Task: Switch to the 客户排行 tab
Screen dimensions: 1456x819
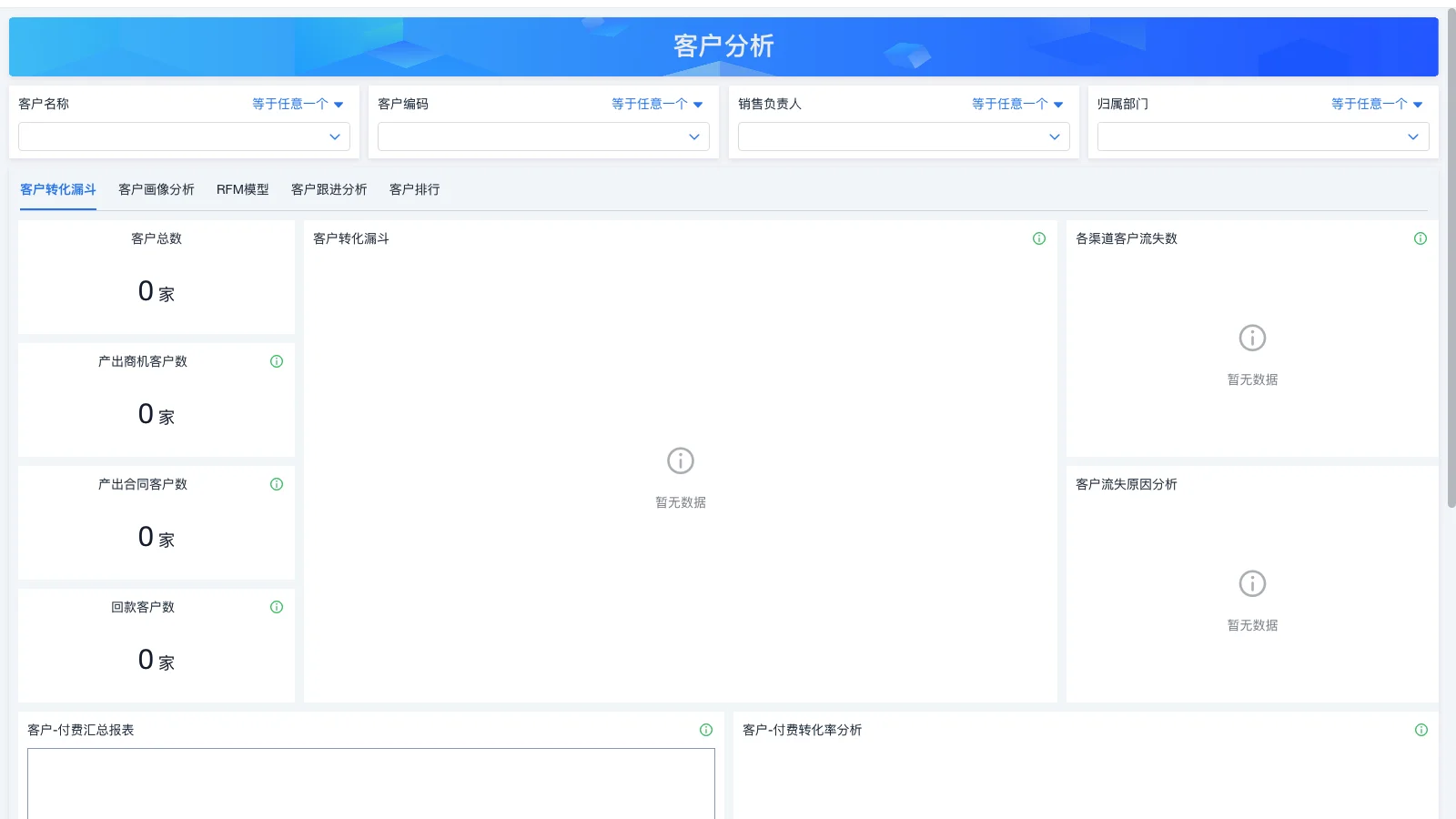Action: (x=413, y=189)
